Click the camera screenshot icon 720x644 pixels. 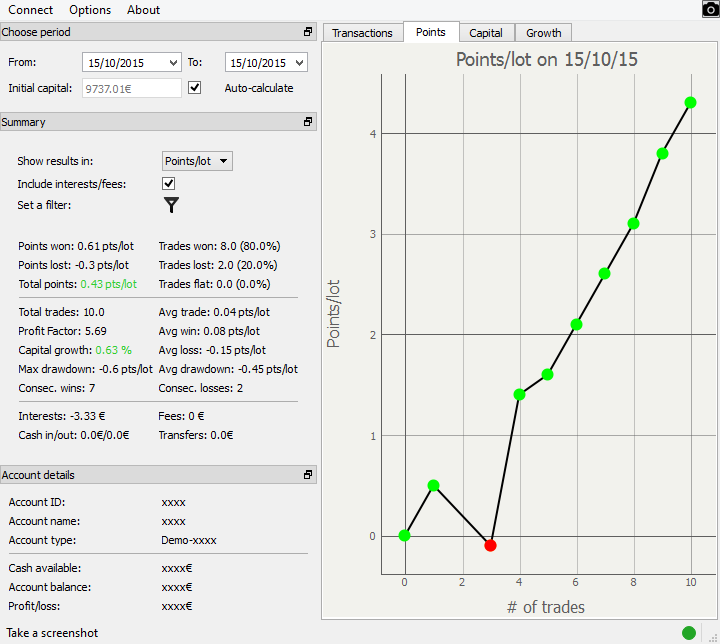[710, 10]
